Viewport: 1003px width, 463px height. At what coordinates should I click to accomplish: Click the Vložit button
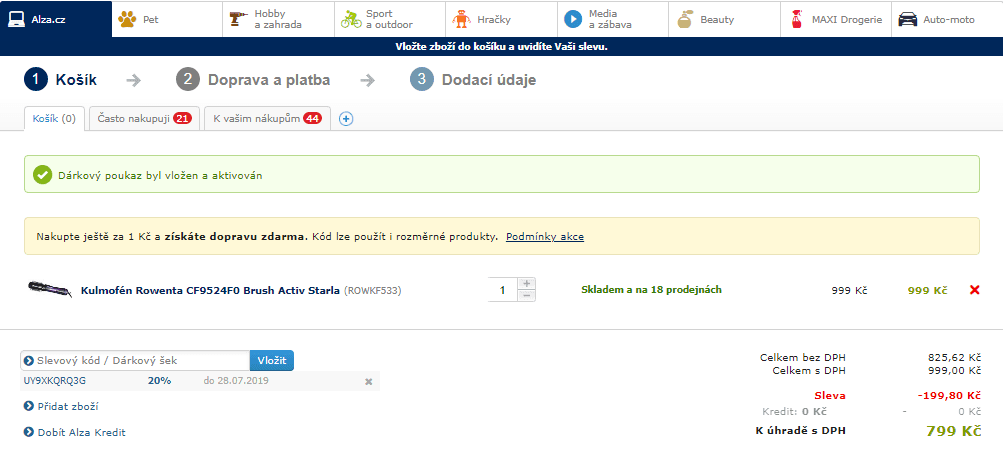pyautogui.click(x=272, y=361)
